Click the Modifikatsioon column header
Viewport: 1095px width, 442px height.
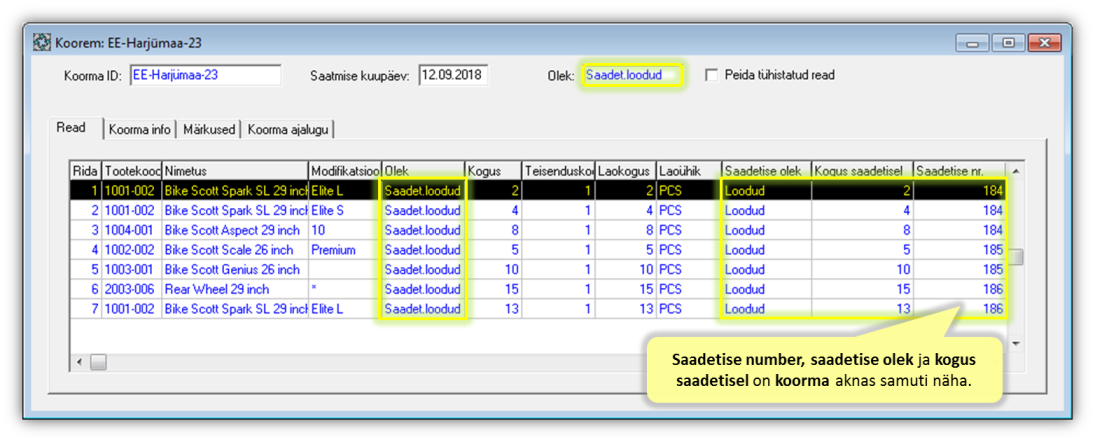[x=345, y=171]
